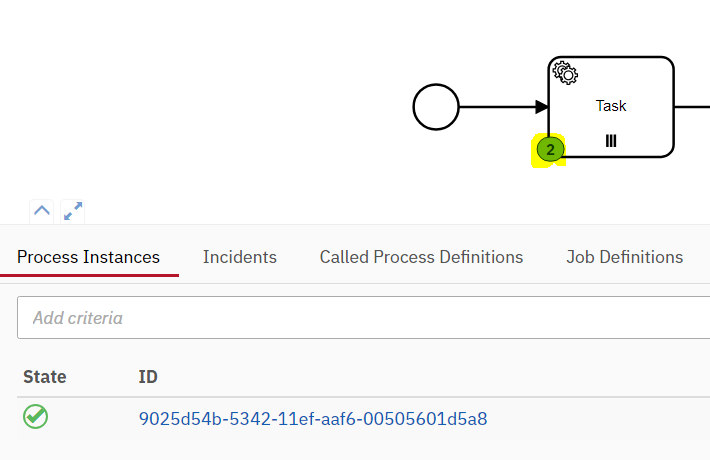Click the service task gear icon
This screenshot has width=710, height=460.
[565, 73]
